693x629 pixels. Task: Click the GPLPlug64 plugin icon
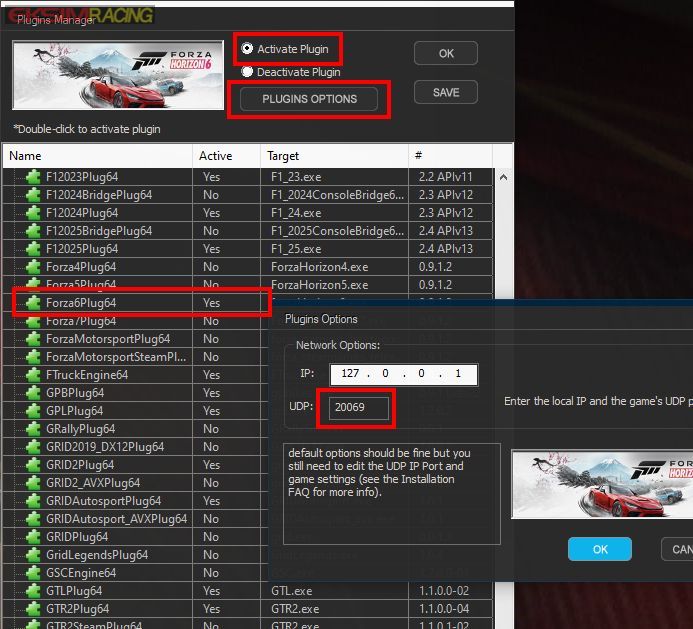(x=33, y=411)
